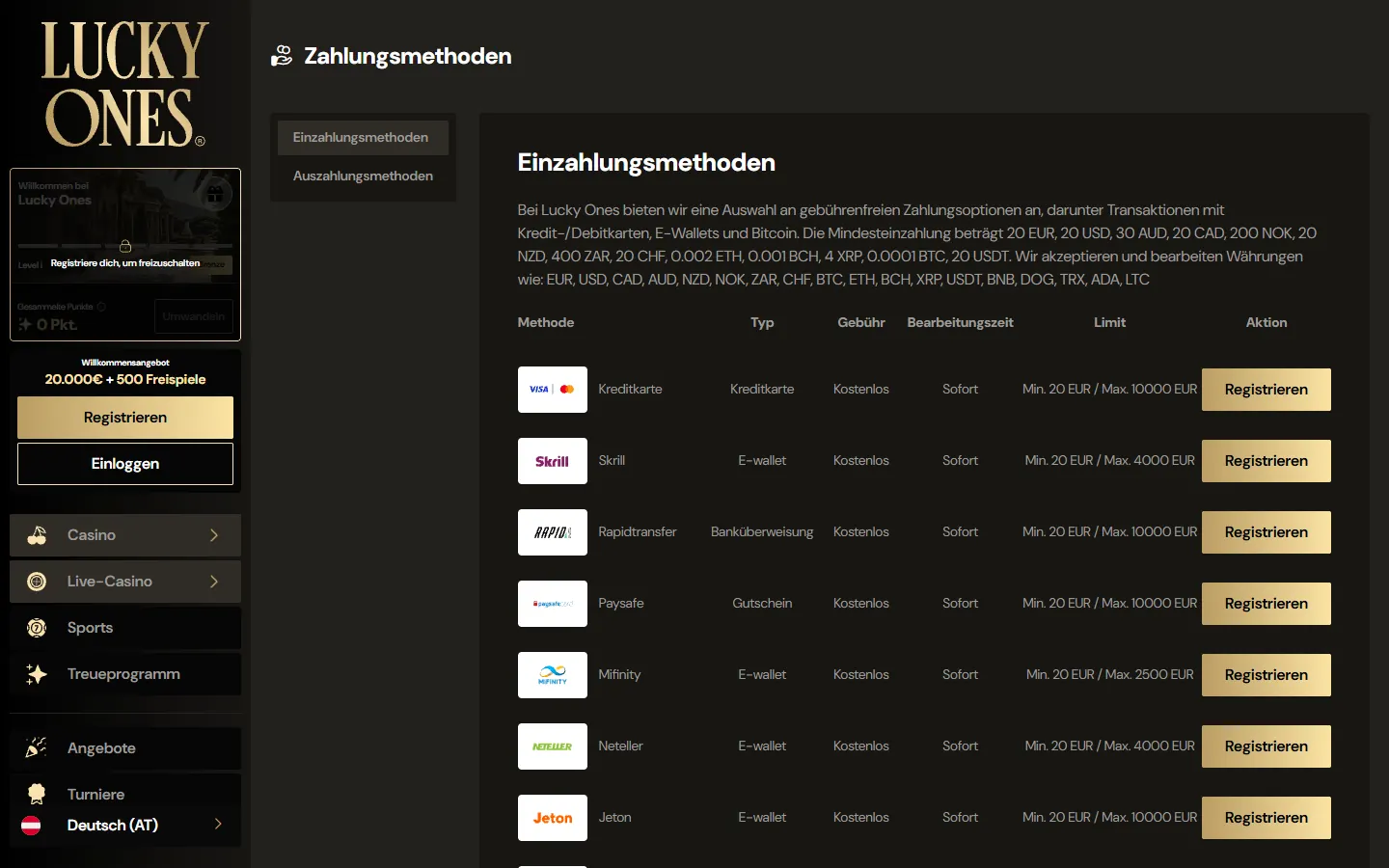This screenshot has width=1389, height=868.
Task: Click the Limit column header
Action: (1109, 323)
